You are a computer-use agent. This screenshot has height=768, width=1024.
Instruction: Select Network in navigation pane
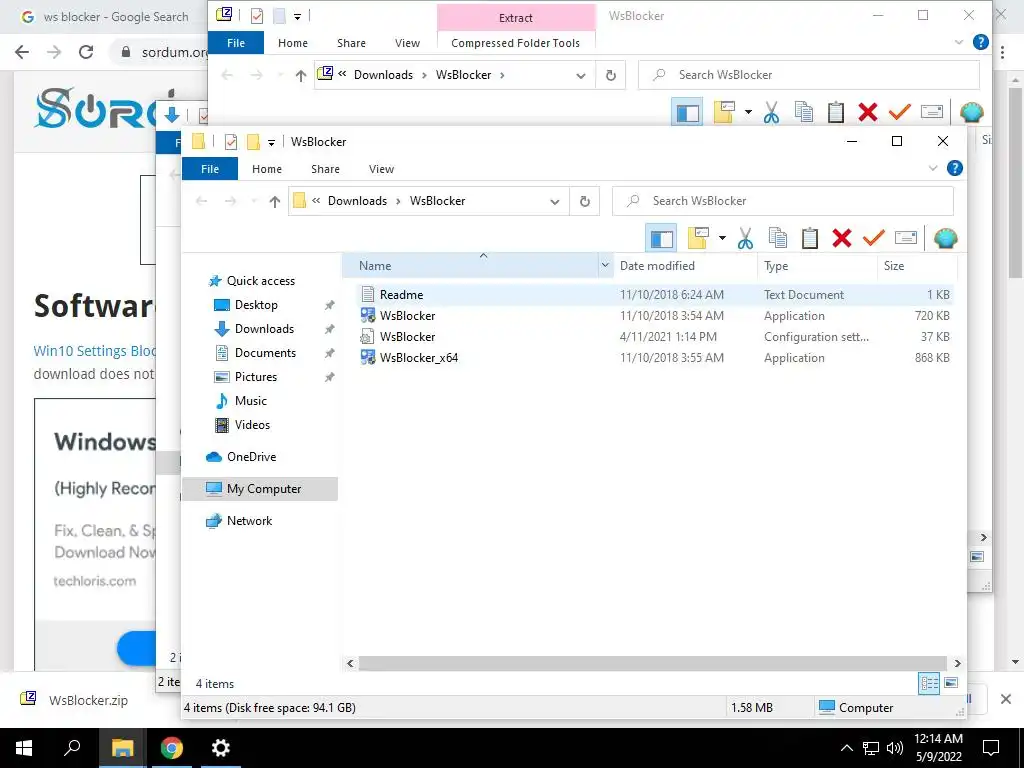pyautogui.click(x=239, y=521)
